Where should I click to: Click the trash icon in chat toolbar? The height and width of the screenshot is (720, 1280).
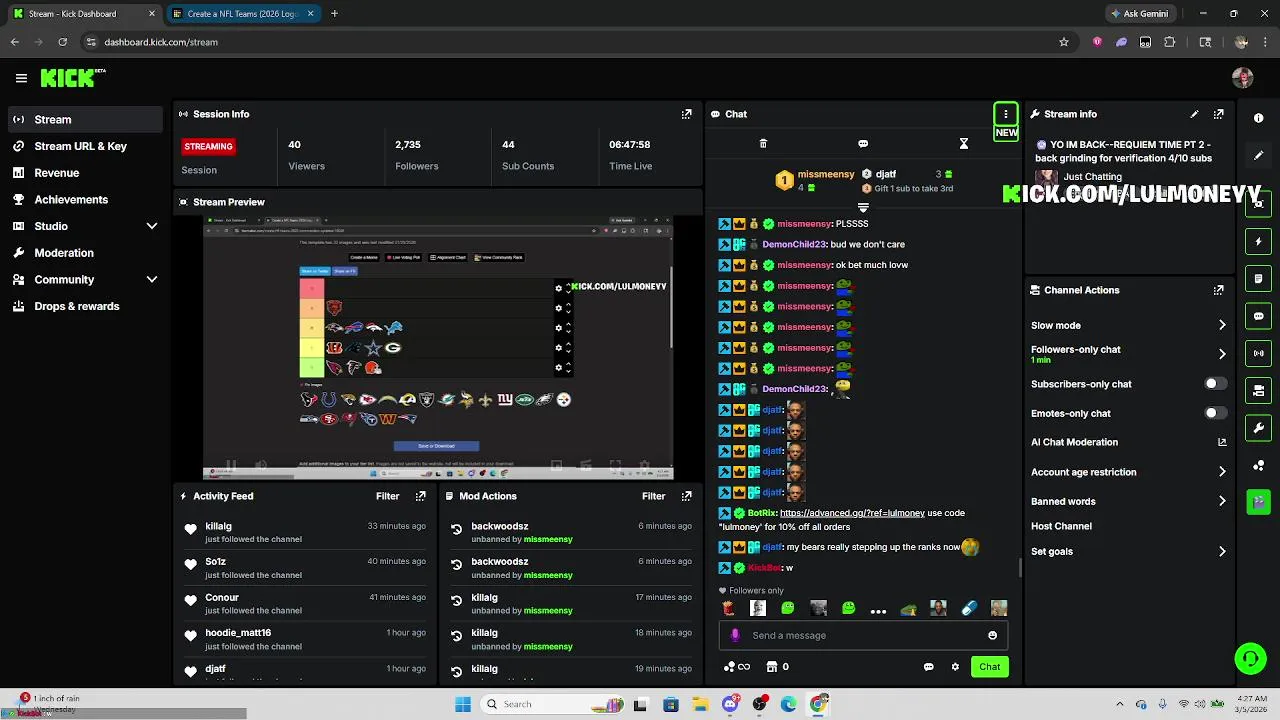(763, 144)
